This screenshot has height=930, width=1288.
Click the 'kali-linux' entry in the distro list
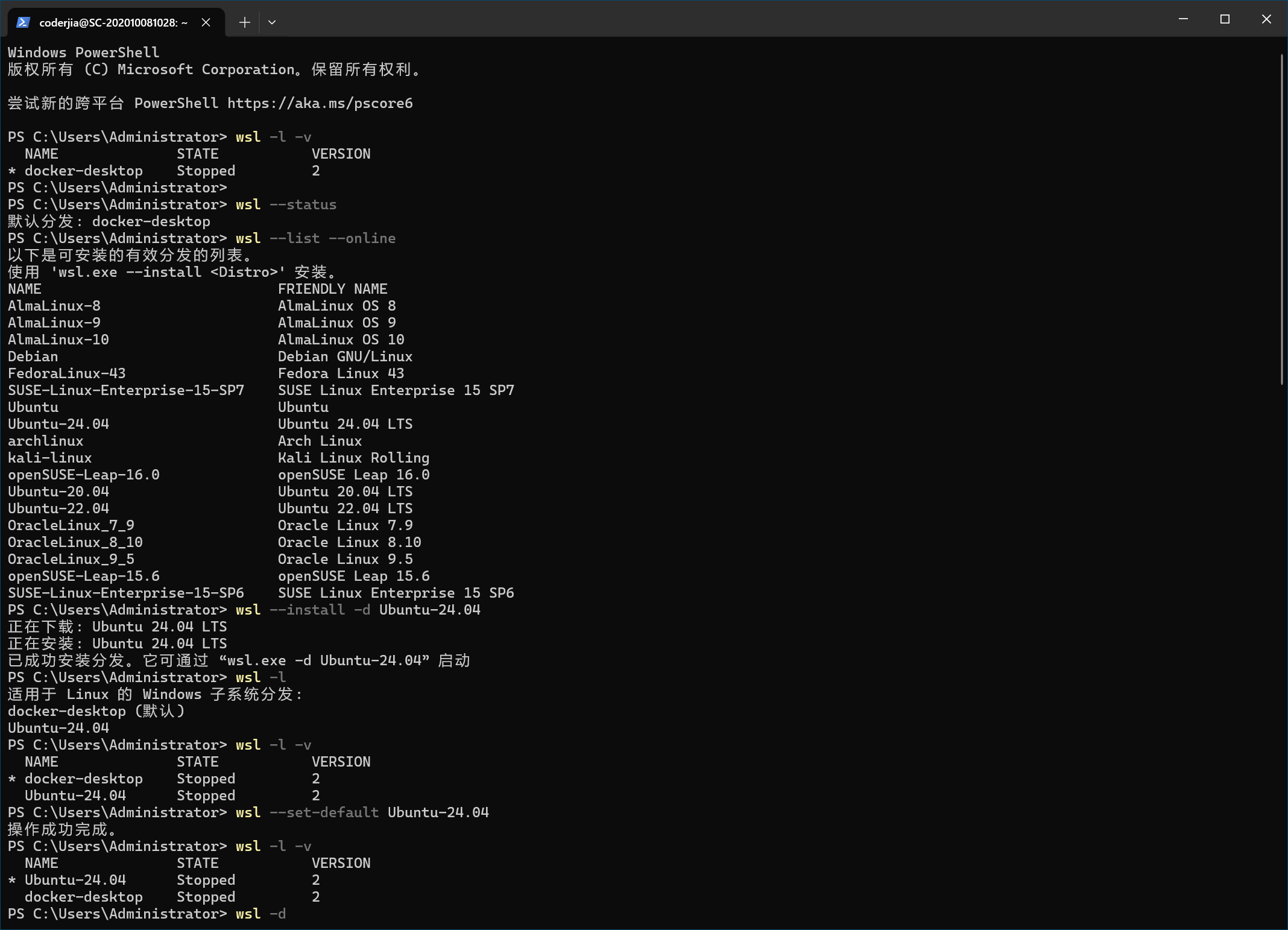pyautogui.click(x=50, y=458)
